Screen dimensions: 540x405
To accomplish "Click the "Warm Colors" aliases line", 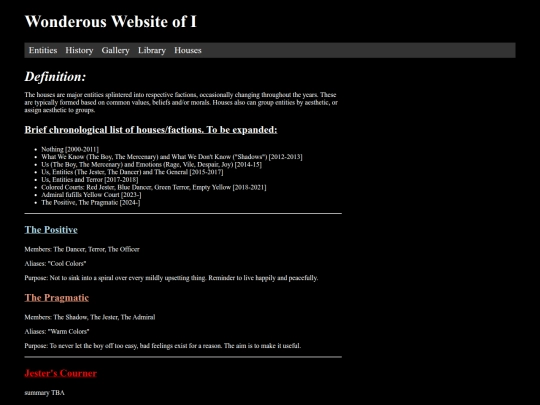I will coord(57,331).
